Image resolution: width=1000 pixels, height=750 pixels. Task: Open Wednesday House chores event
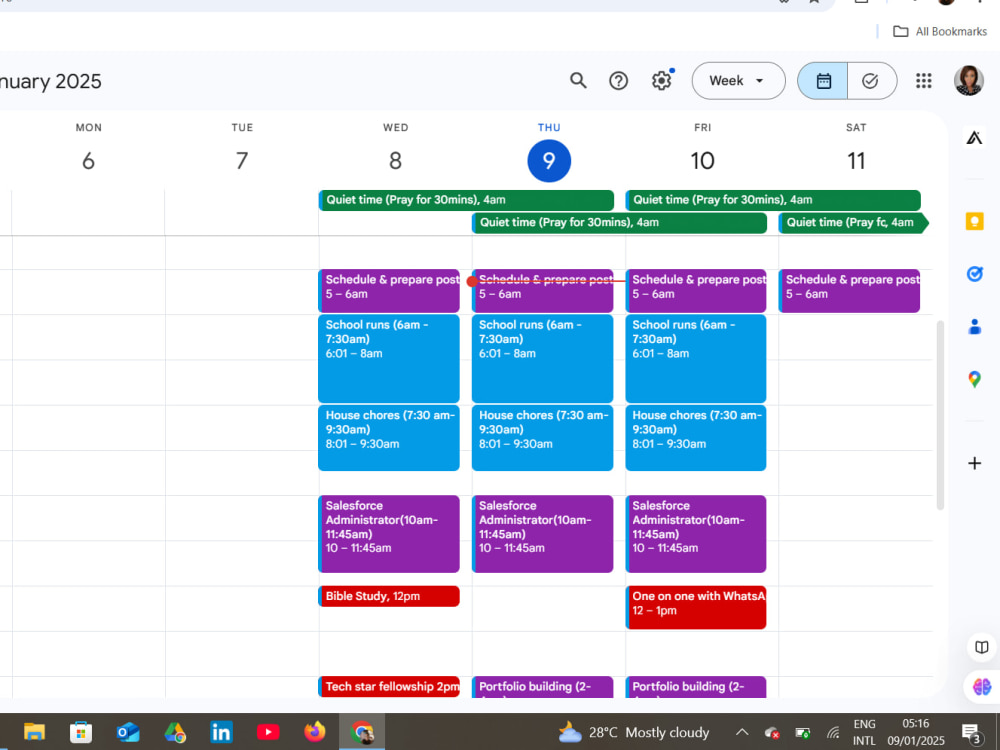[389, 438]
